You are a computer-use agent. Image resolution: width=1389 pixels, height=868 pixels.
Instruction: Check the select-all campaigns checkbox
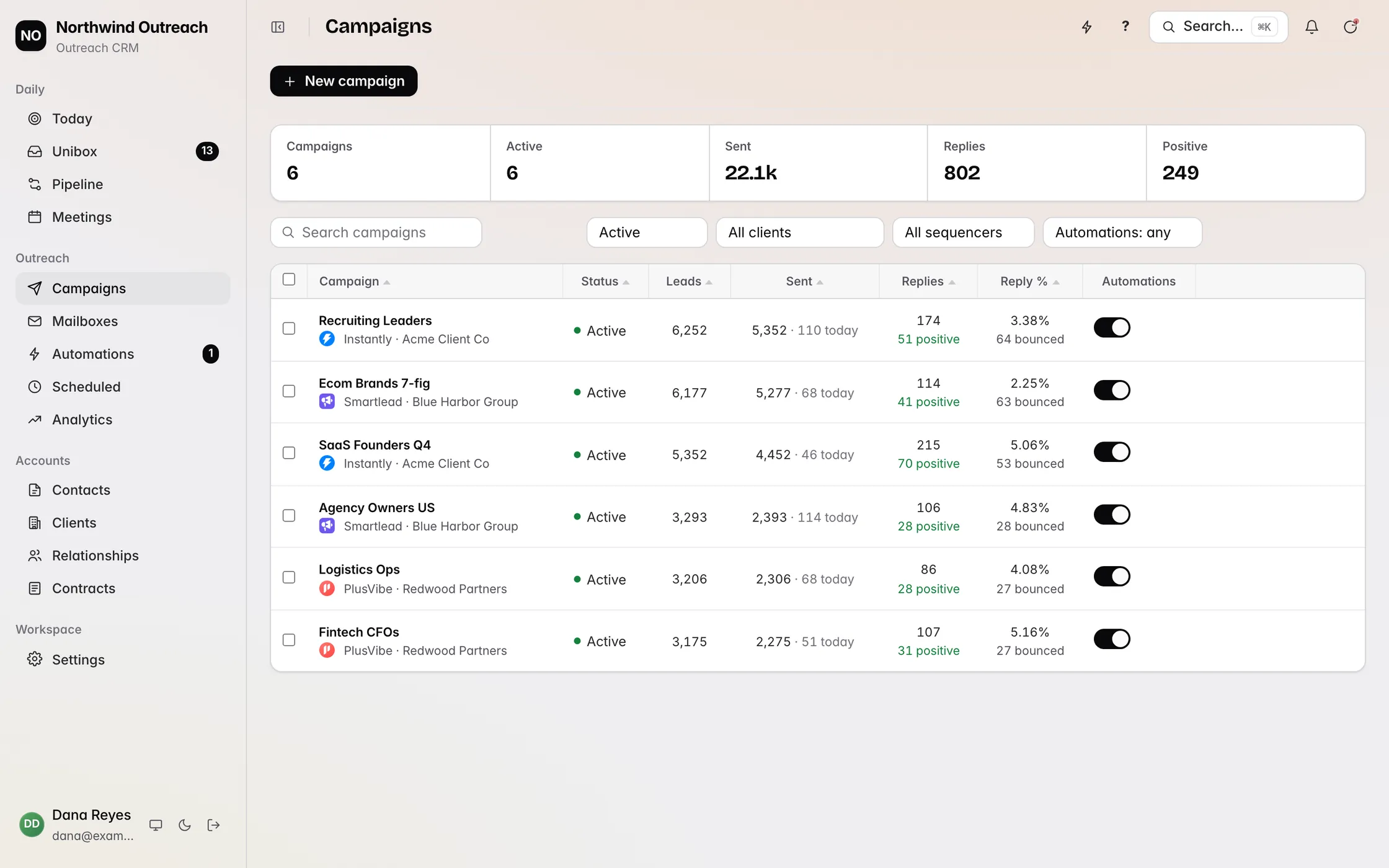coord(289,279)
